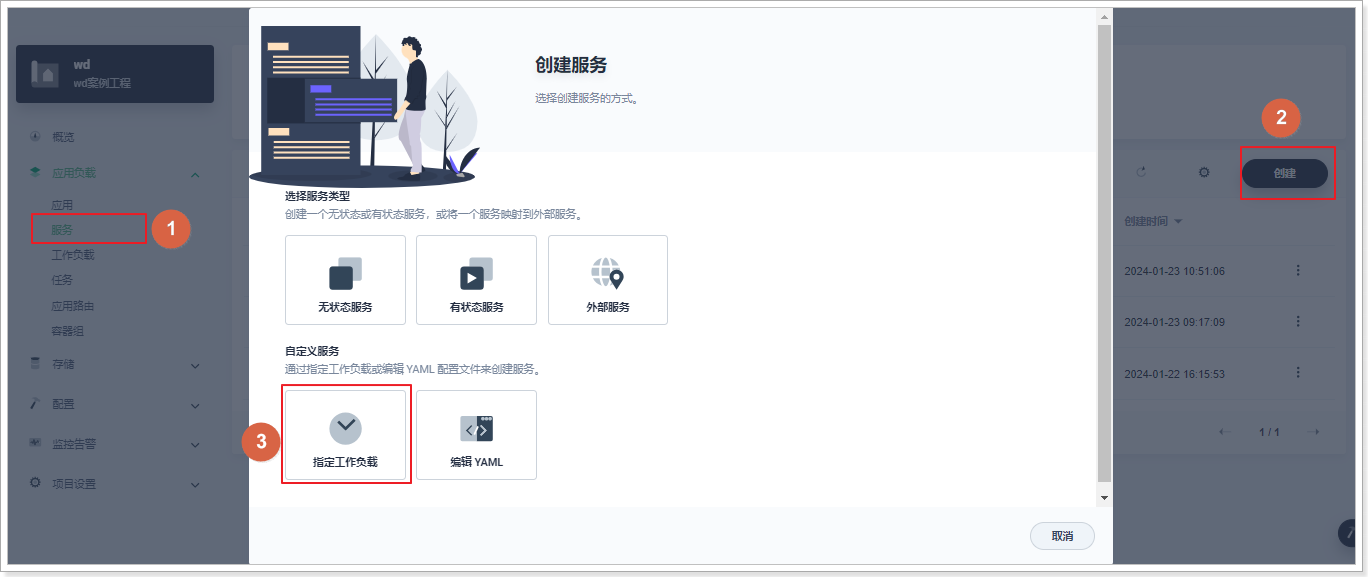Click the dialog scrollbar up arrow
Viewport: 1368px width, 577px height.
pyautogui.click(x=1104, y=16)
